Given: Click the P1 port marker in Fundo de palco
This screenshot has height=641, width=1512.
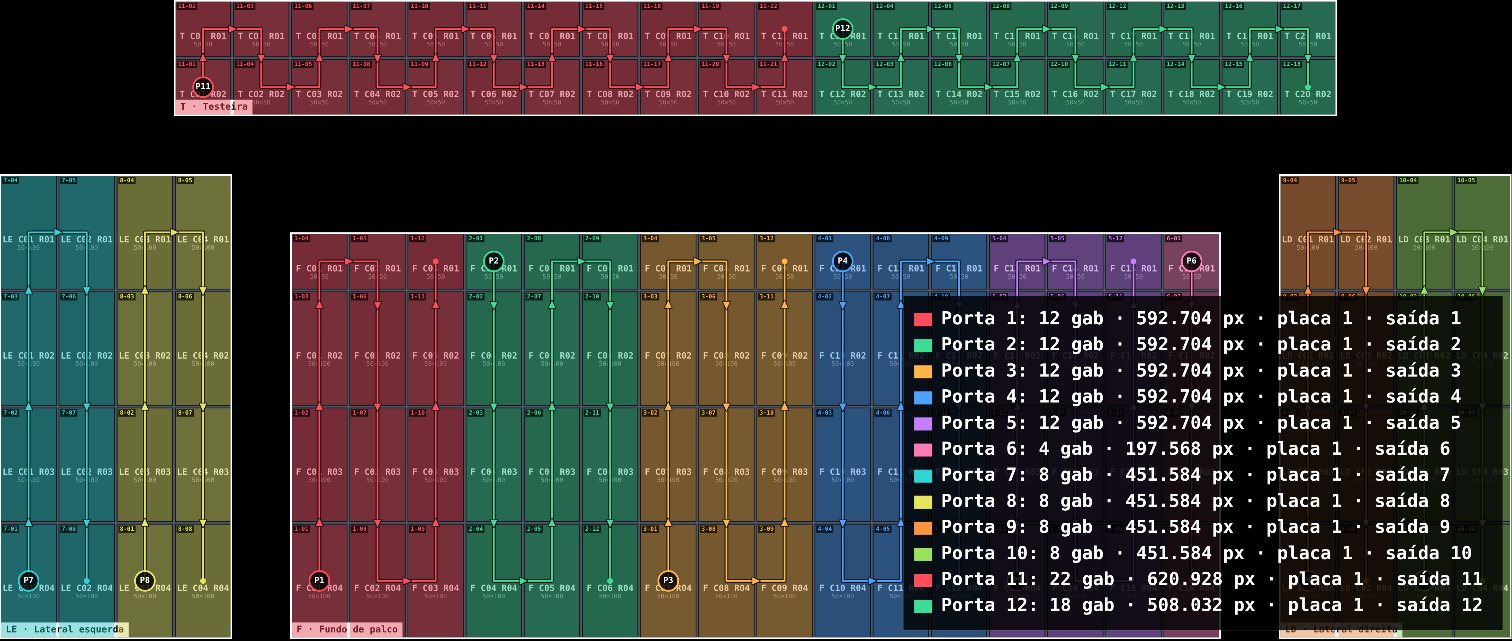Looking at the screenshot, I should [319, 580].
